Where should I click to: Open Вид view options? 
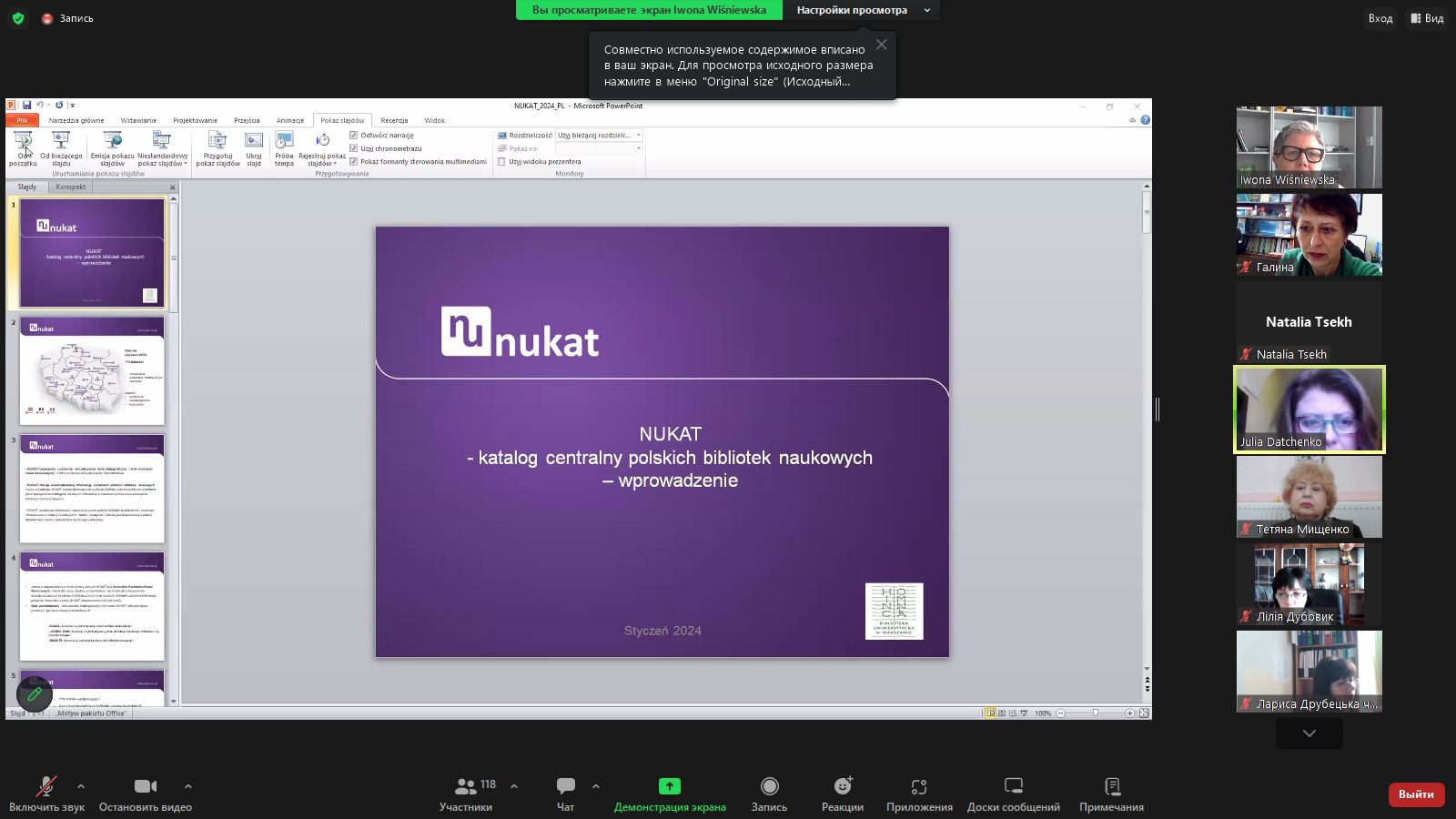(1427, 18)
